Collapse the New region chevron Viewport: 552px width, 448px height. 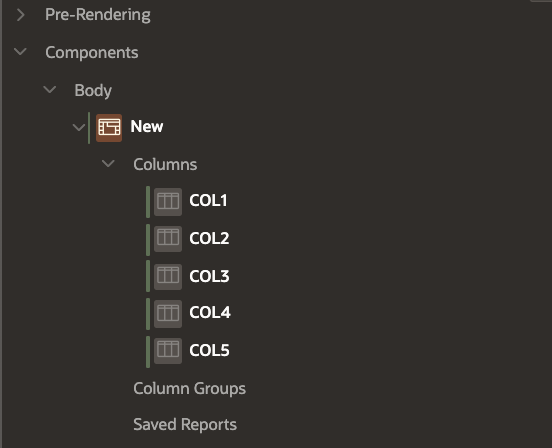(79, 127)
